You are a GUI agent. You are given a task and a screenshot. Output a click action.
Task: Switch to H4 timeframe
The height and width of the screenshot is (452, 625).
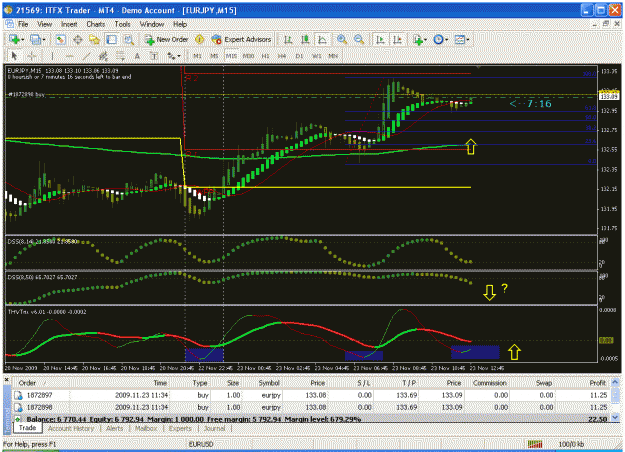point(282,56)
